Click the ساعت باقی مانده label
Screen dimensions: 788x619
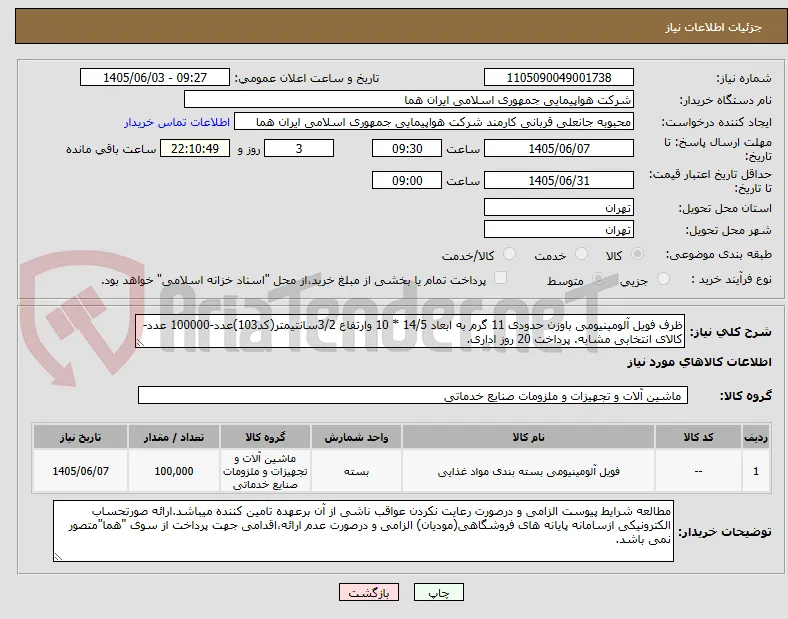111,149
